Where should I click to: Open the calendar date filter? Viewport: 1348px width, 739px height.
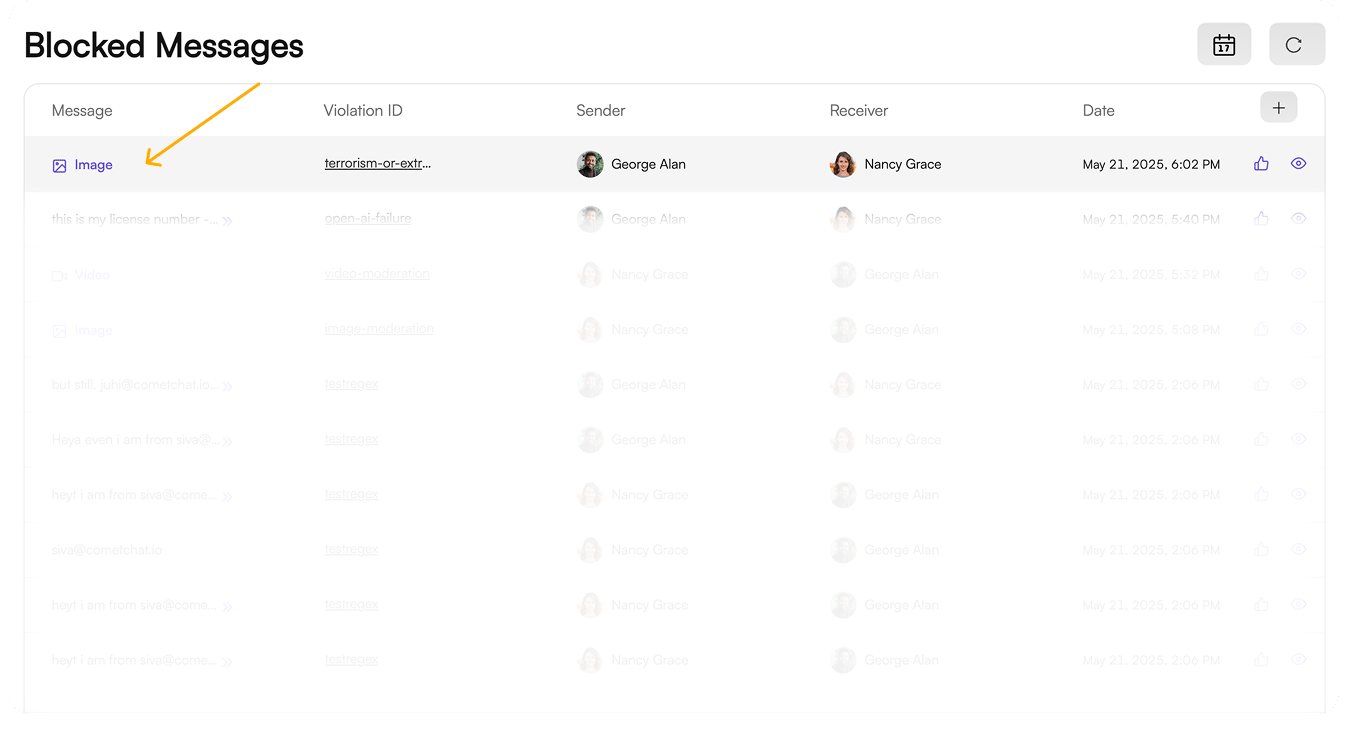tap(1224, 45)
